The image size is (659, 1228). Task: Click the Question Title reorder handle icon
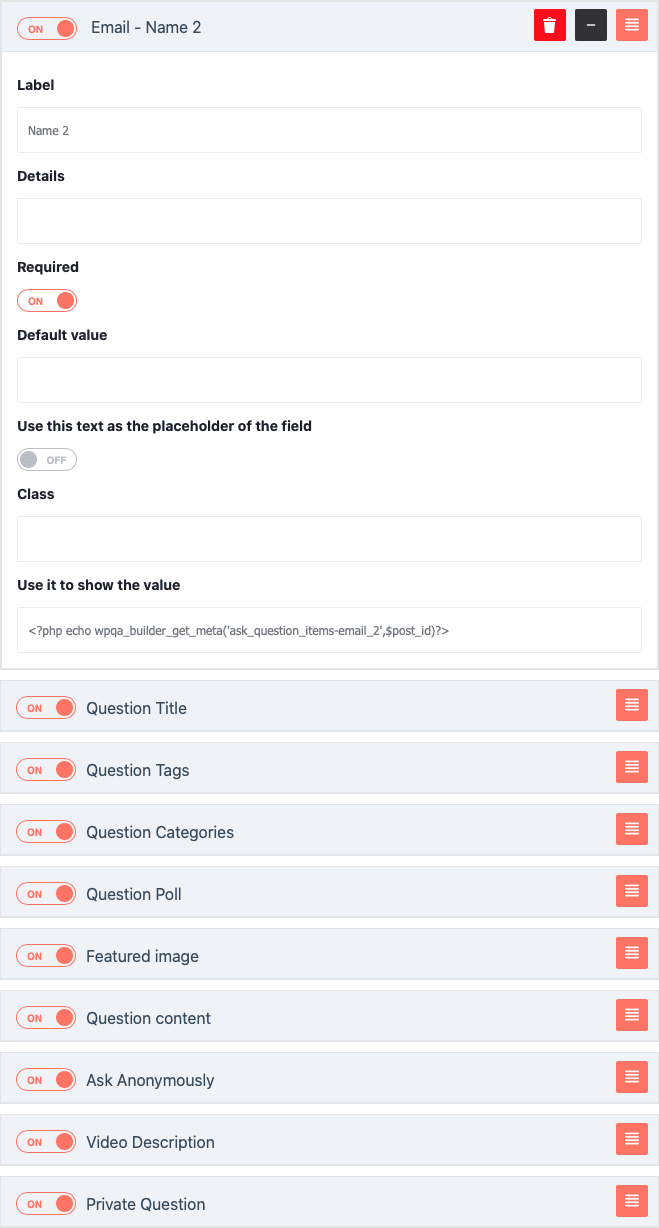[x=632, y=705]
